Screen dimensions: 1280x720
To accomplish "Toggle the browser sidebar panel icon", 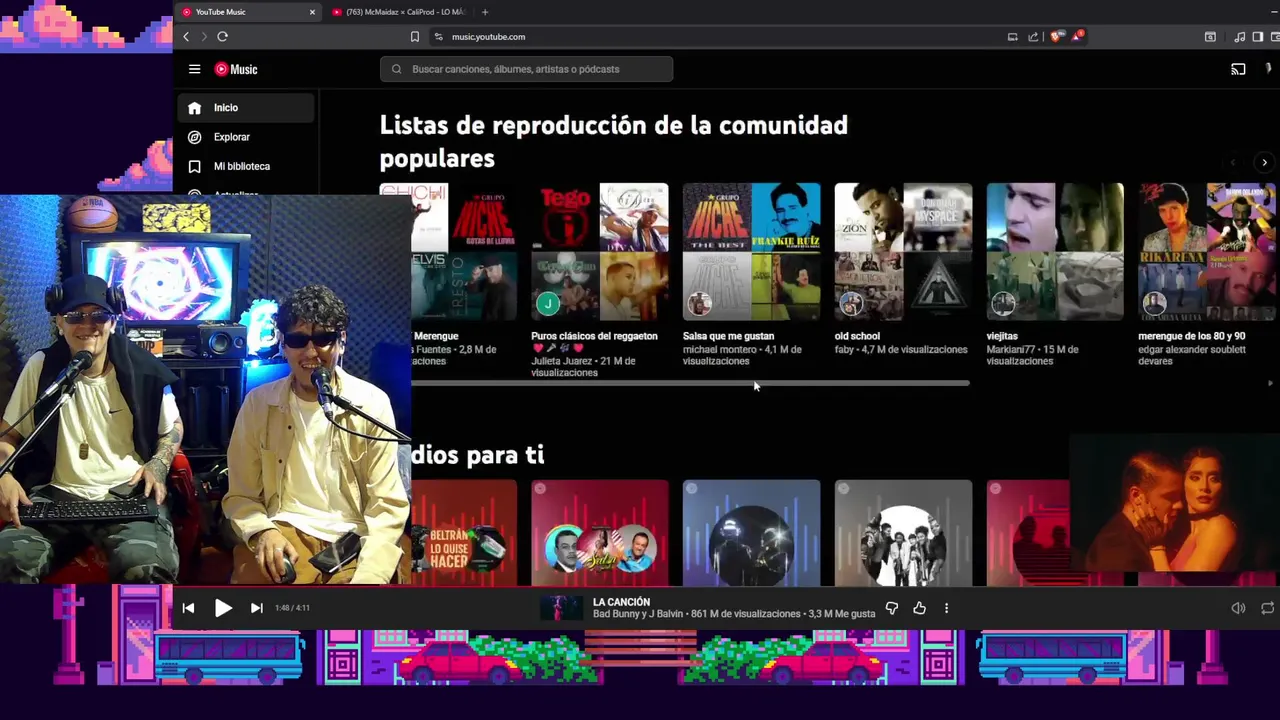I will (x=1258, y=37).
